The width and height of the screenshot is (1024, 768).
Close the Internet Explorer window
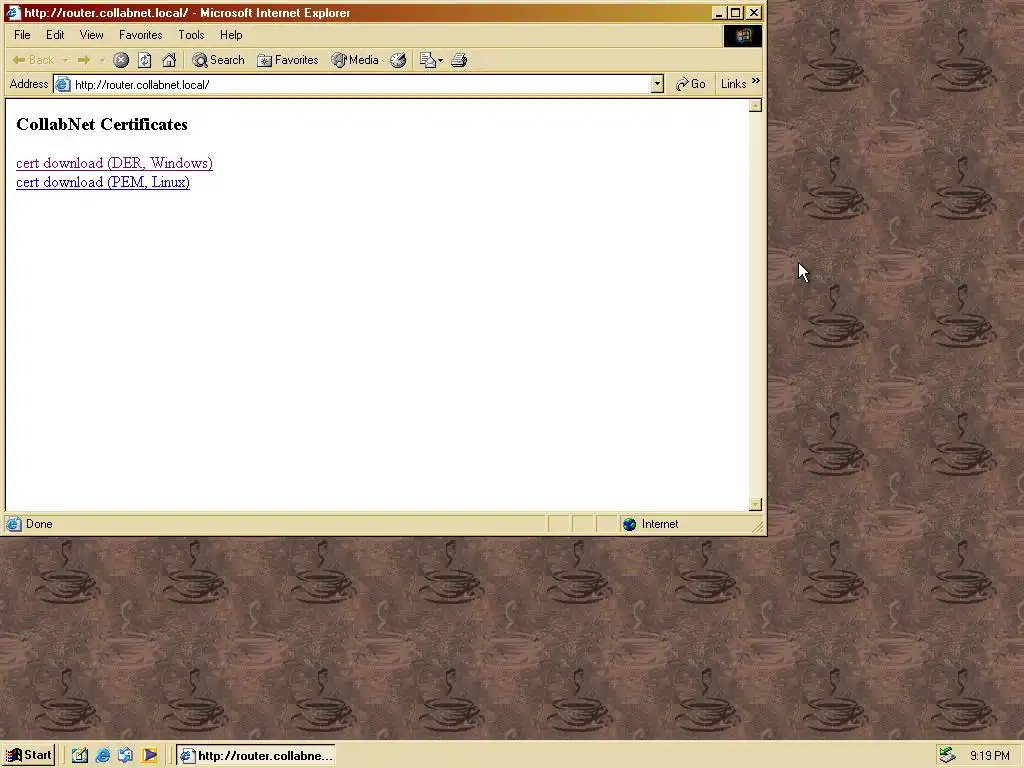pos(754,12)
